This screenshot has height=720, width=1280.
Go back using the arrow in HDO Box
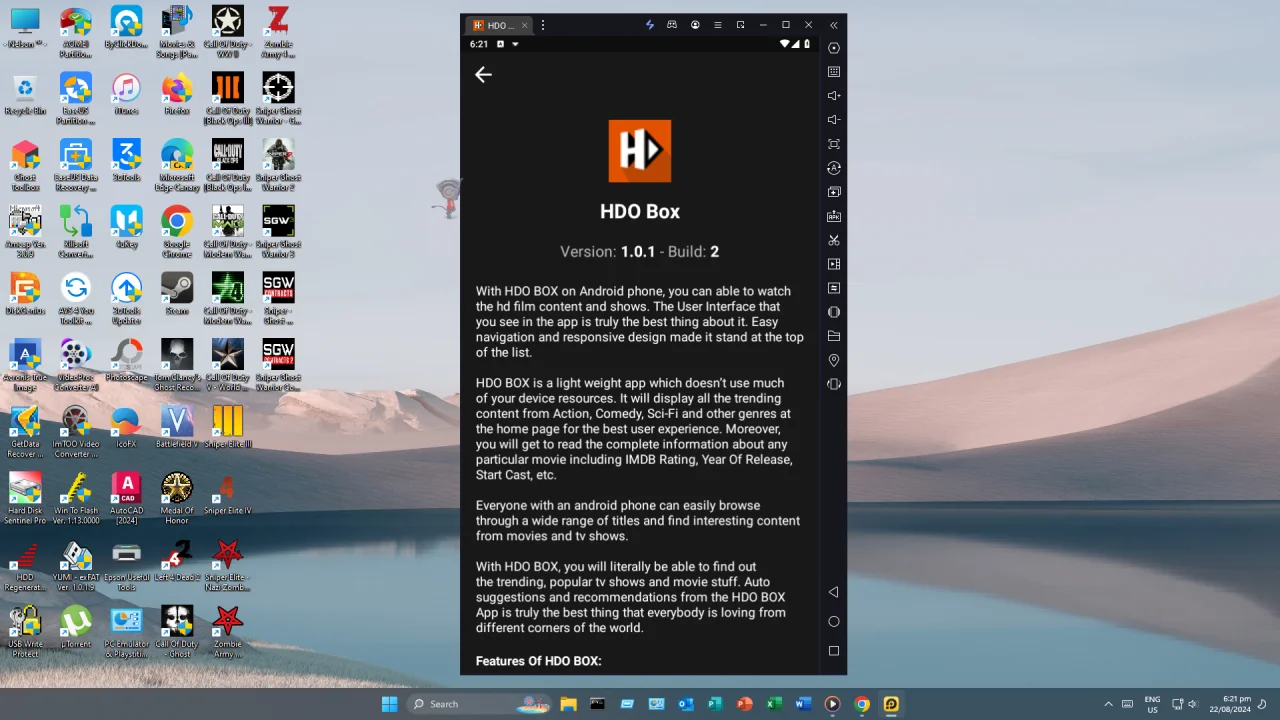coord(483,74)
